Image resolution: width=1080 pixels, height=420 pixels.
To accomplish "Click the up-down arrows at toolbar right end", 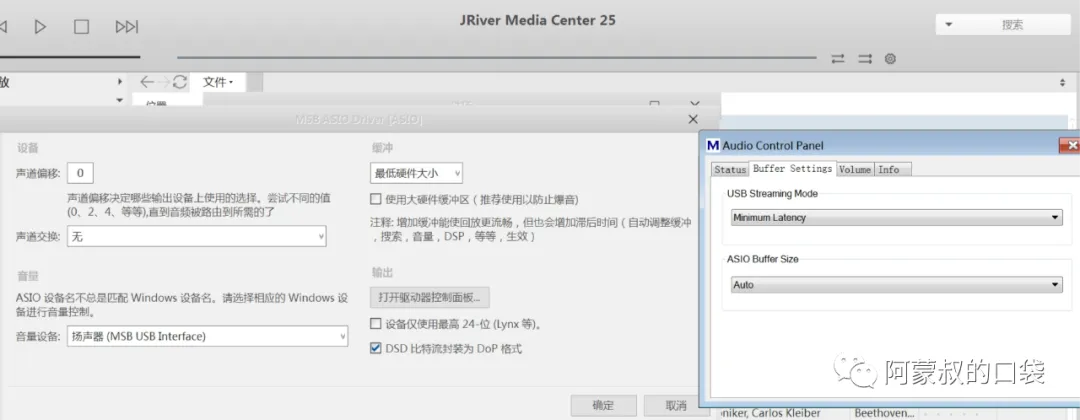I will click(1061, 82).
